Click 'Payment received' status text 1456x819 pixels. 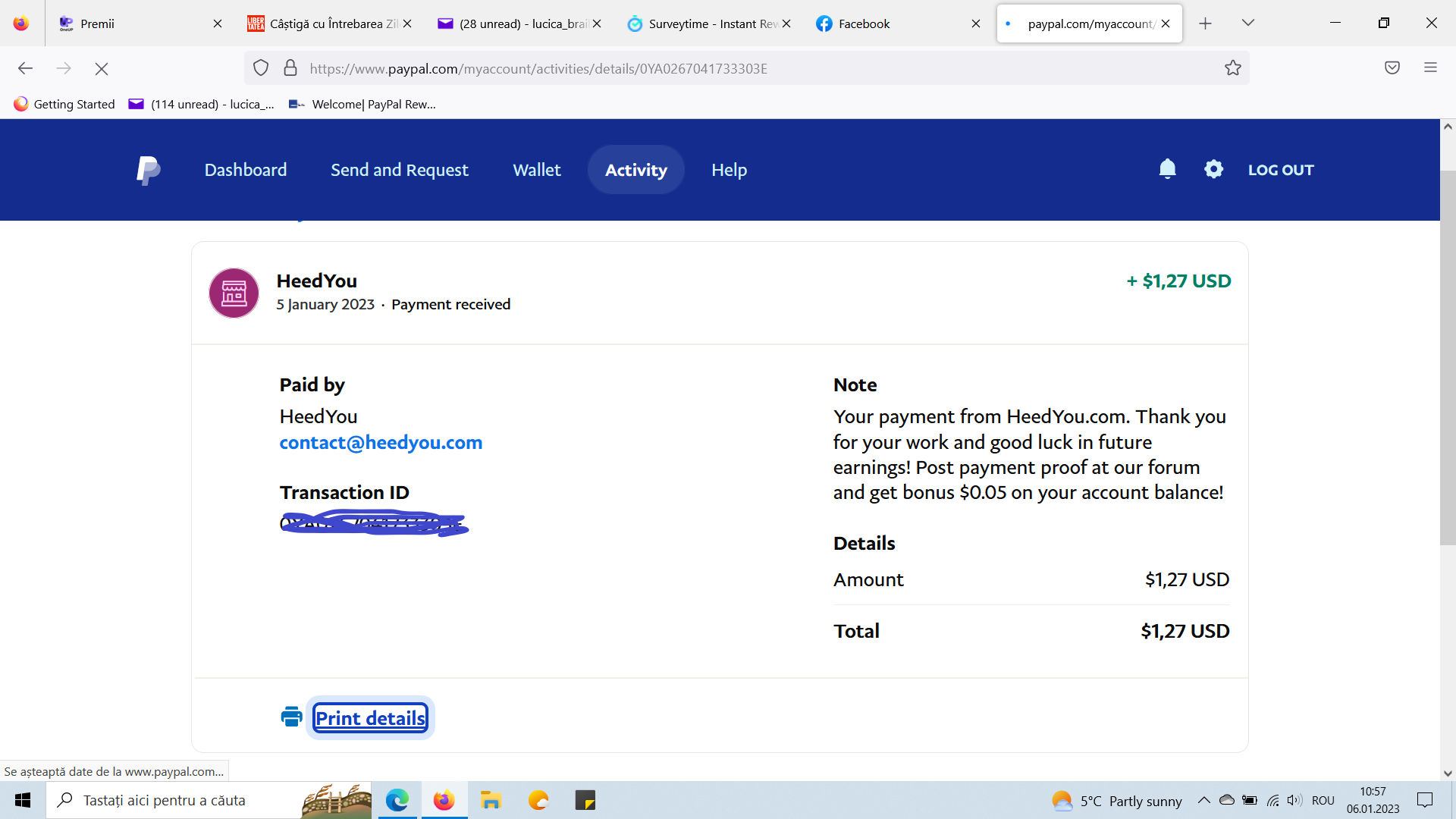point(450,304)
